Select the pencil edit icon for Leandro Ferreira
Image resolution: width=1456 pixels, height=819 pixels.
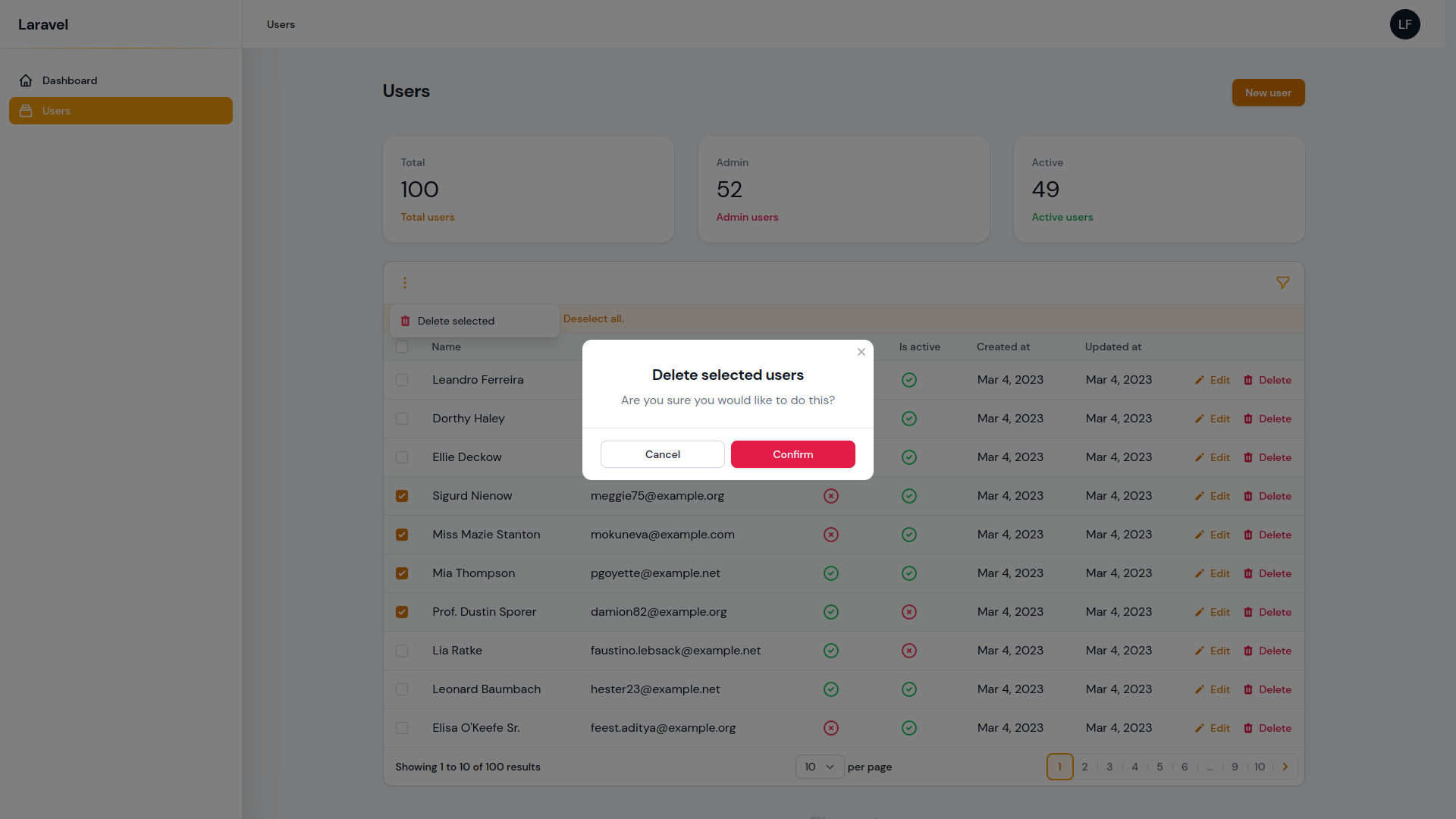click(x=1200, y=380)
